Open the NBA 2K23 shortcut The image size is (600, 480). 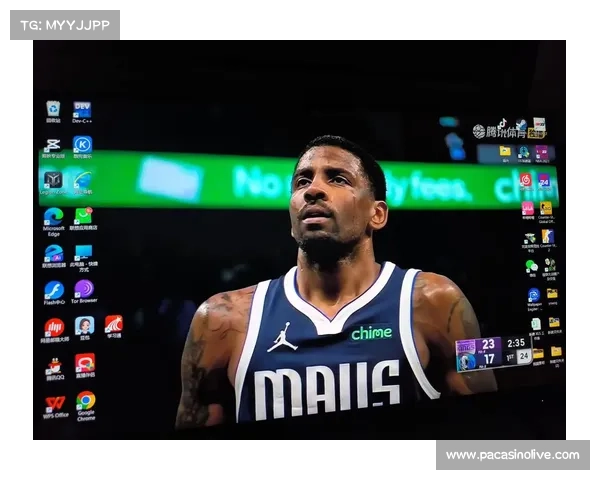click(x=542, y=154)
